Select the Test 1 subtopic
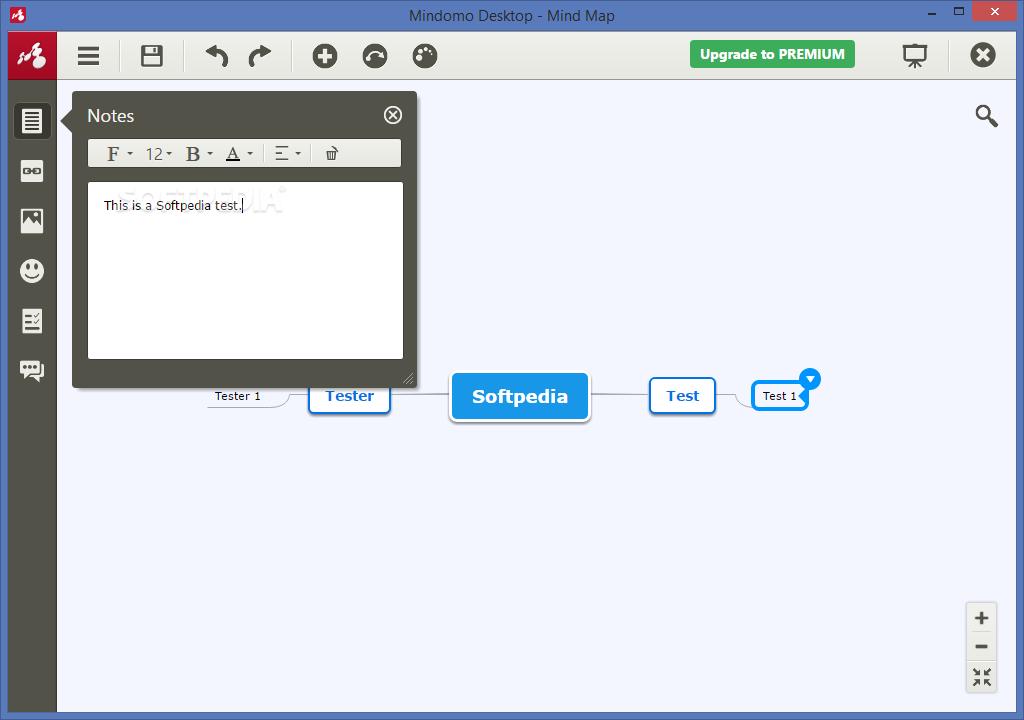 click(779, 396)
